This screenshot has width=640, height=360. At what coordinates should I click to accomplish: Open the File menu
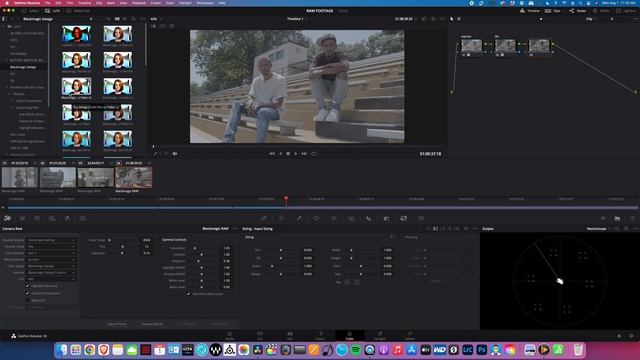[47, 3]
